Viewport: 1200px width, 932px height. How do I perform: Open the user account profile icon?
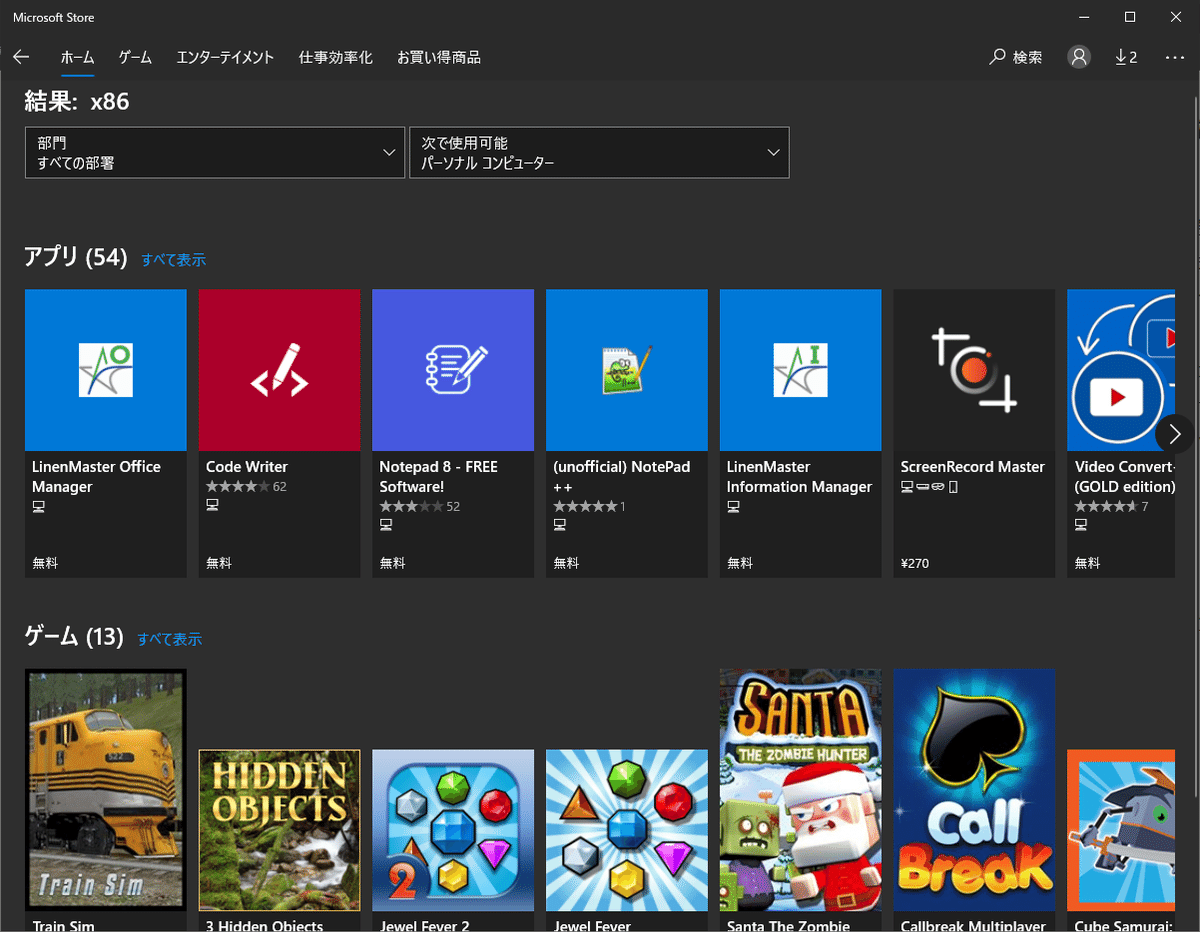[1079, 57]
